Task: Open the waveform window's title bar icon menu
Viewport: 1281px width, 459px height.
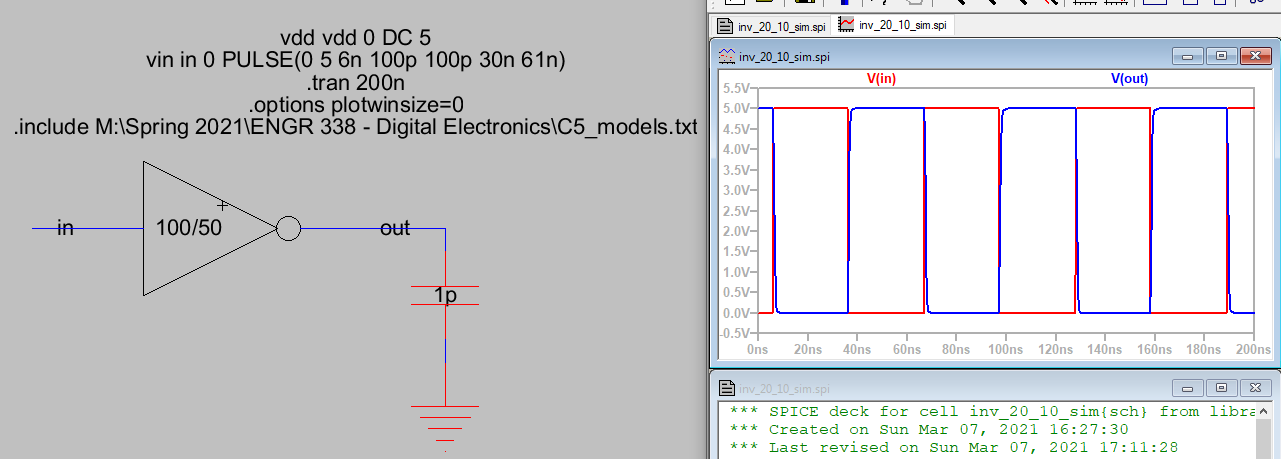Action: tap(728, 57)
